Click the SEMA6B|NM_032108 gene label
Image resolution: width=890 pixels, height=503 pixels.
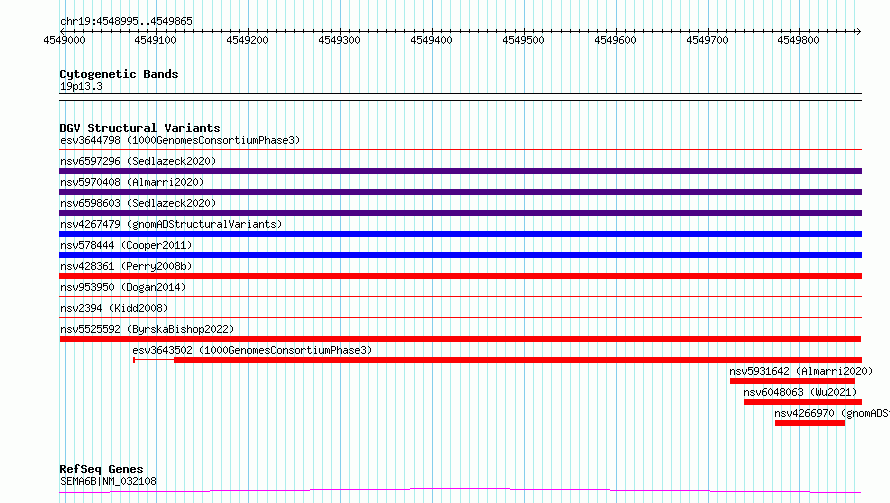point(108,481)
